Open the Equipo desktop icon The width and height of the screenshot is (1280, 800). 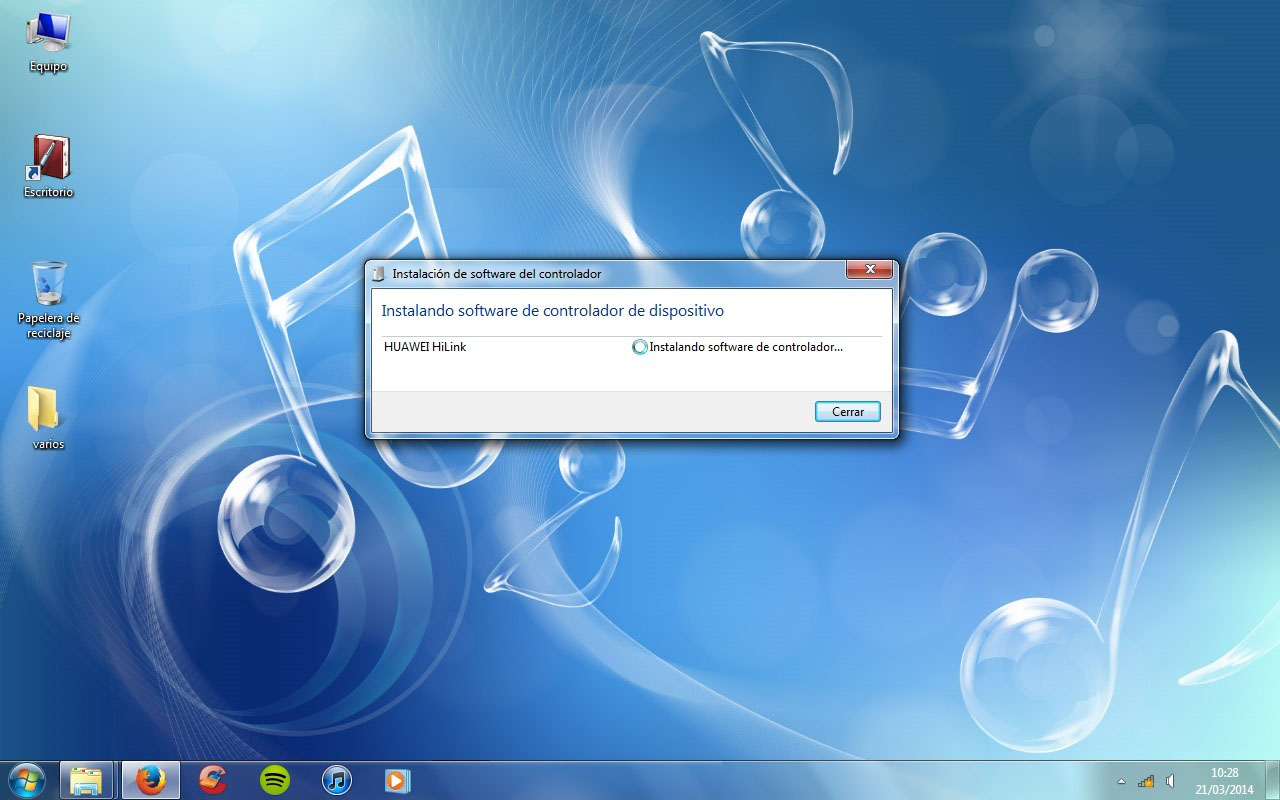coord(48,42)
